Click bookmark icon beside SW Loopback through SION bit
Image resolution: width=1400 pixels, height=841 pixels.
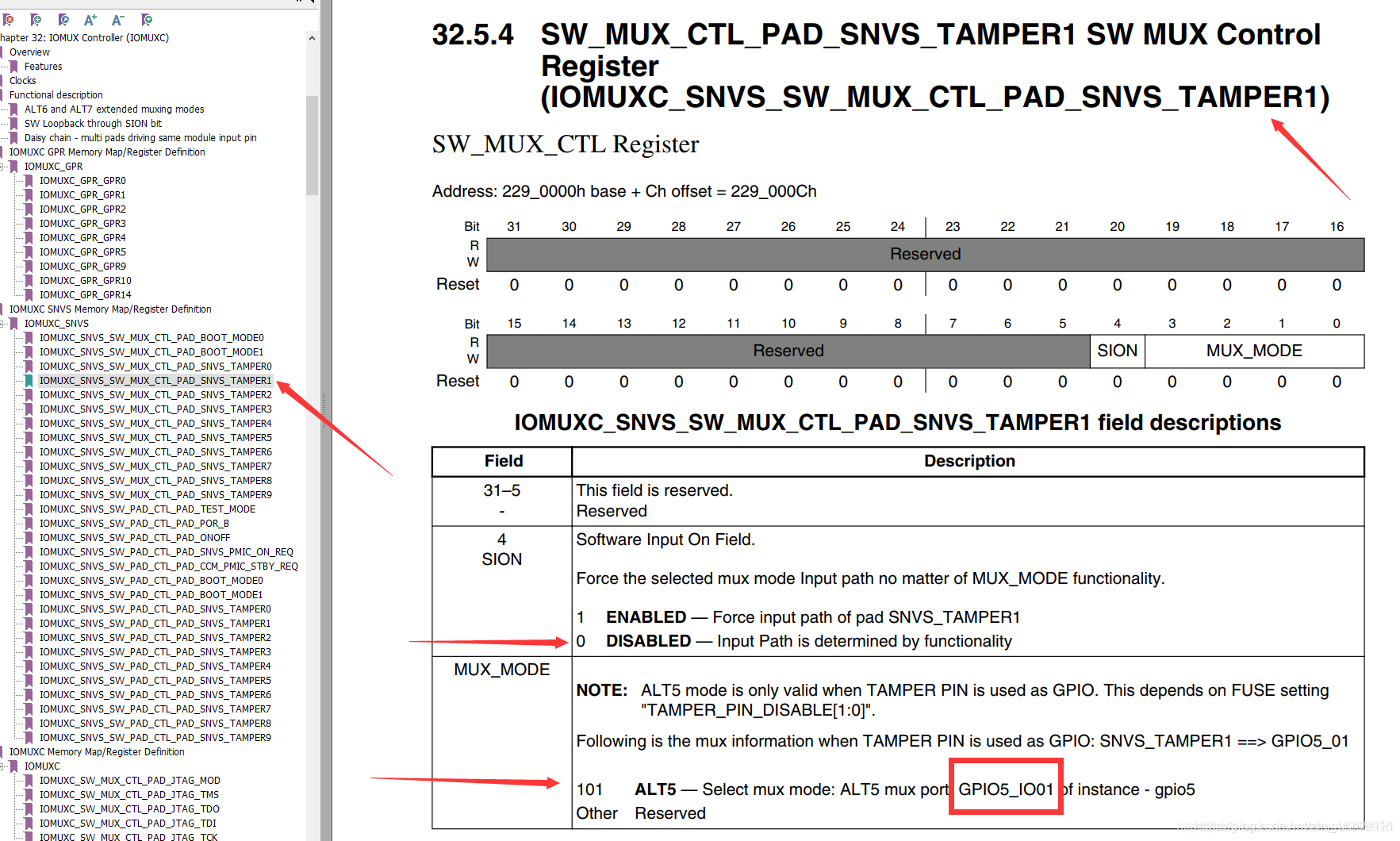13,124
